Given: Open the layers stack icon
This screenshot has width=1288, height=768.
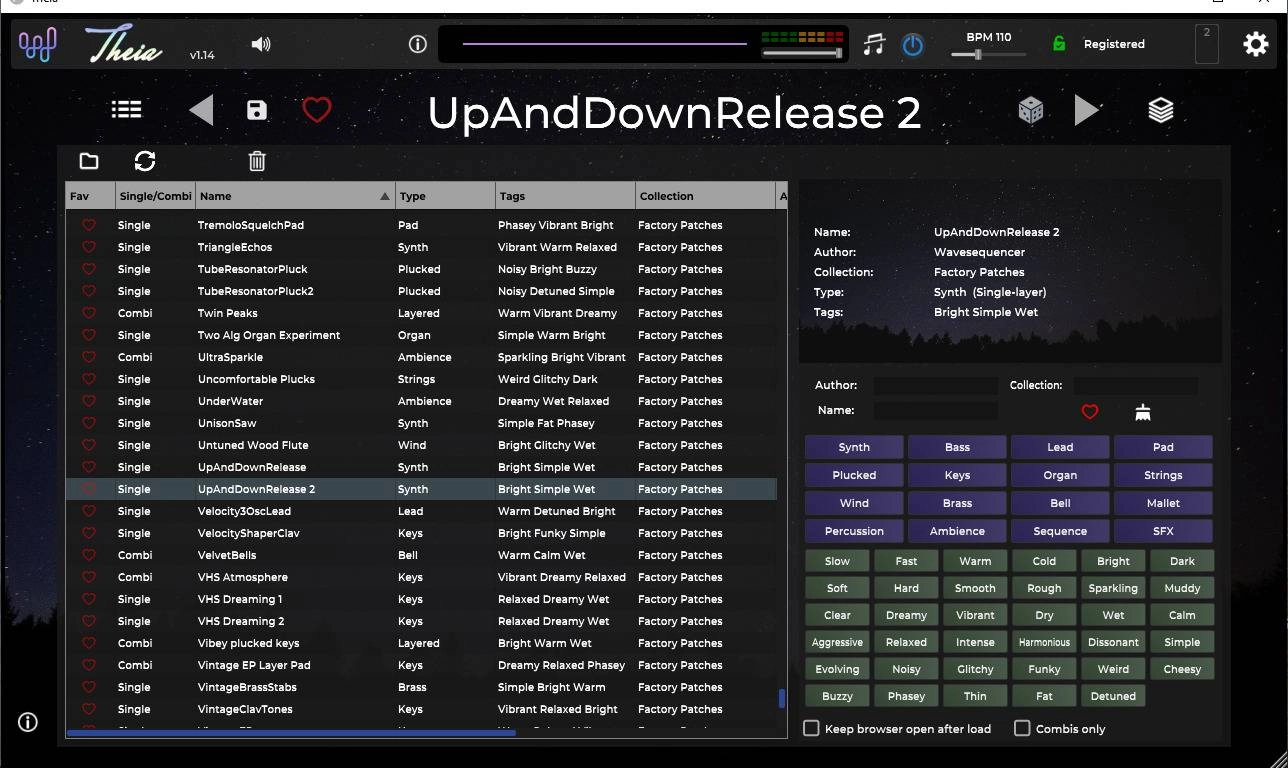Looking at the screenshot, I should (1161, 110).
